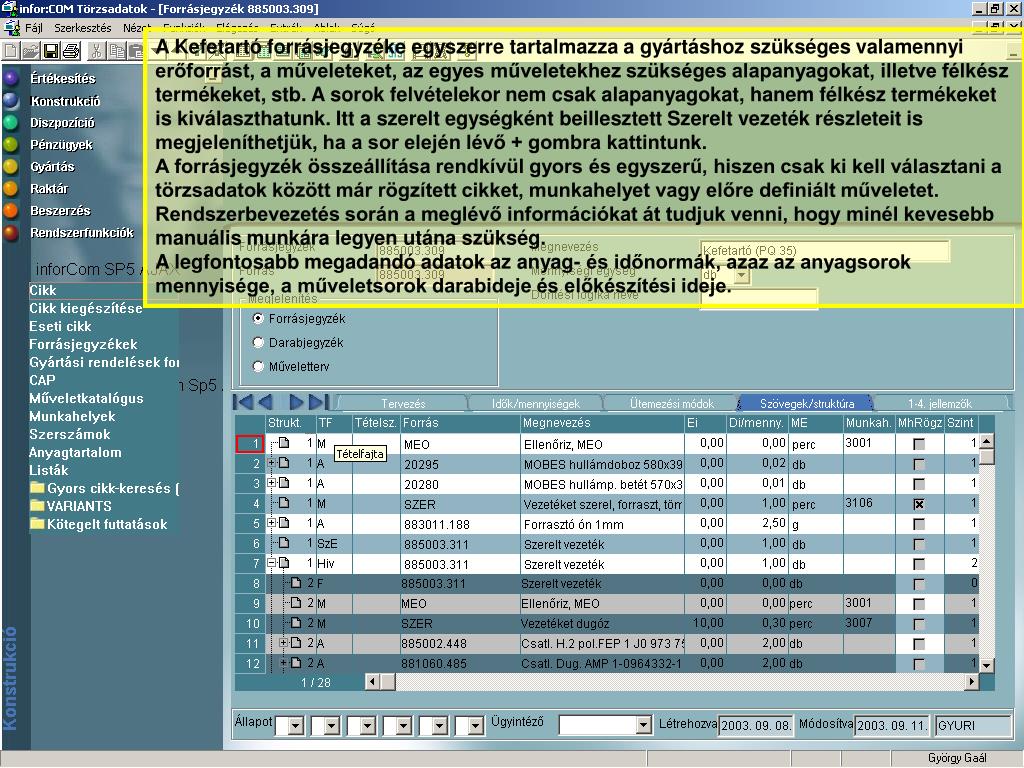Image resolution: width=1024 pixels, height=768 pixels.
Task: Open the Gyártás module
Action: pos(52,167)
